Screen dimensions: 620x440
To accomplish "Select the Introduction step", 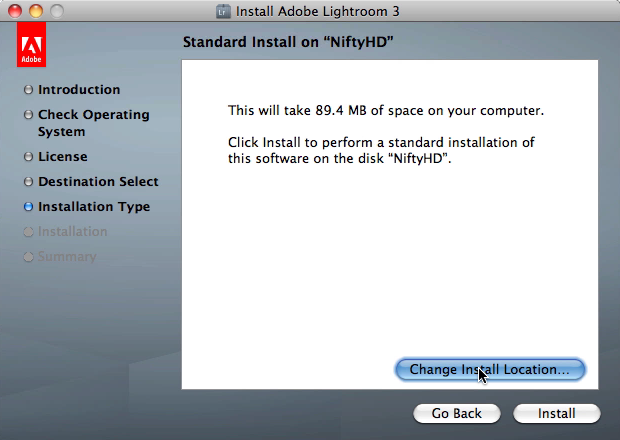I will point(79,90).
